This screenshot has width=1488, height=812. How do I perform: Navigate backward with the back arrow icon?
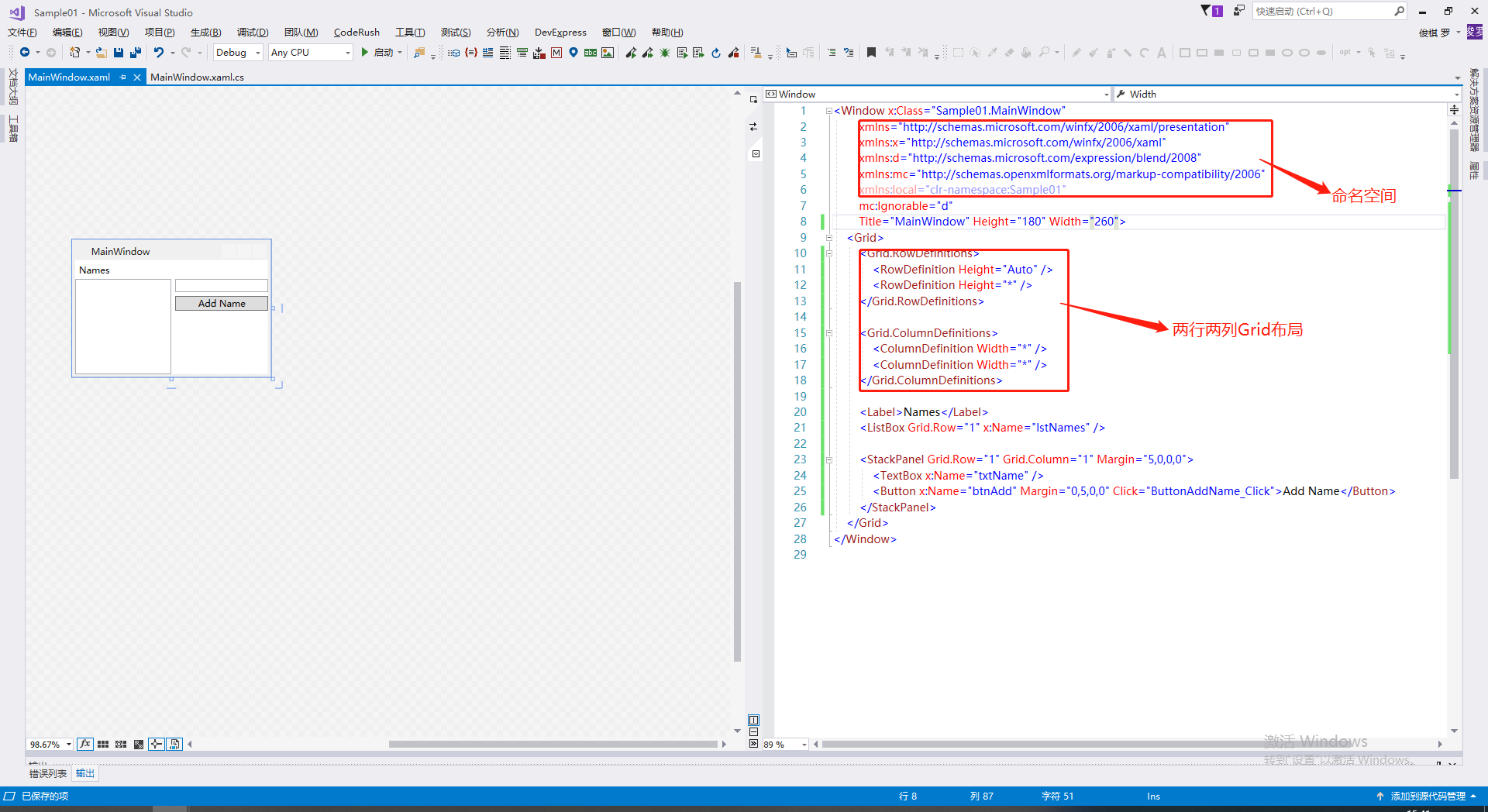(25, 53)
